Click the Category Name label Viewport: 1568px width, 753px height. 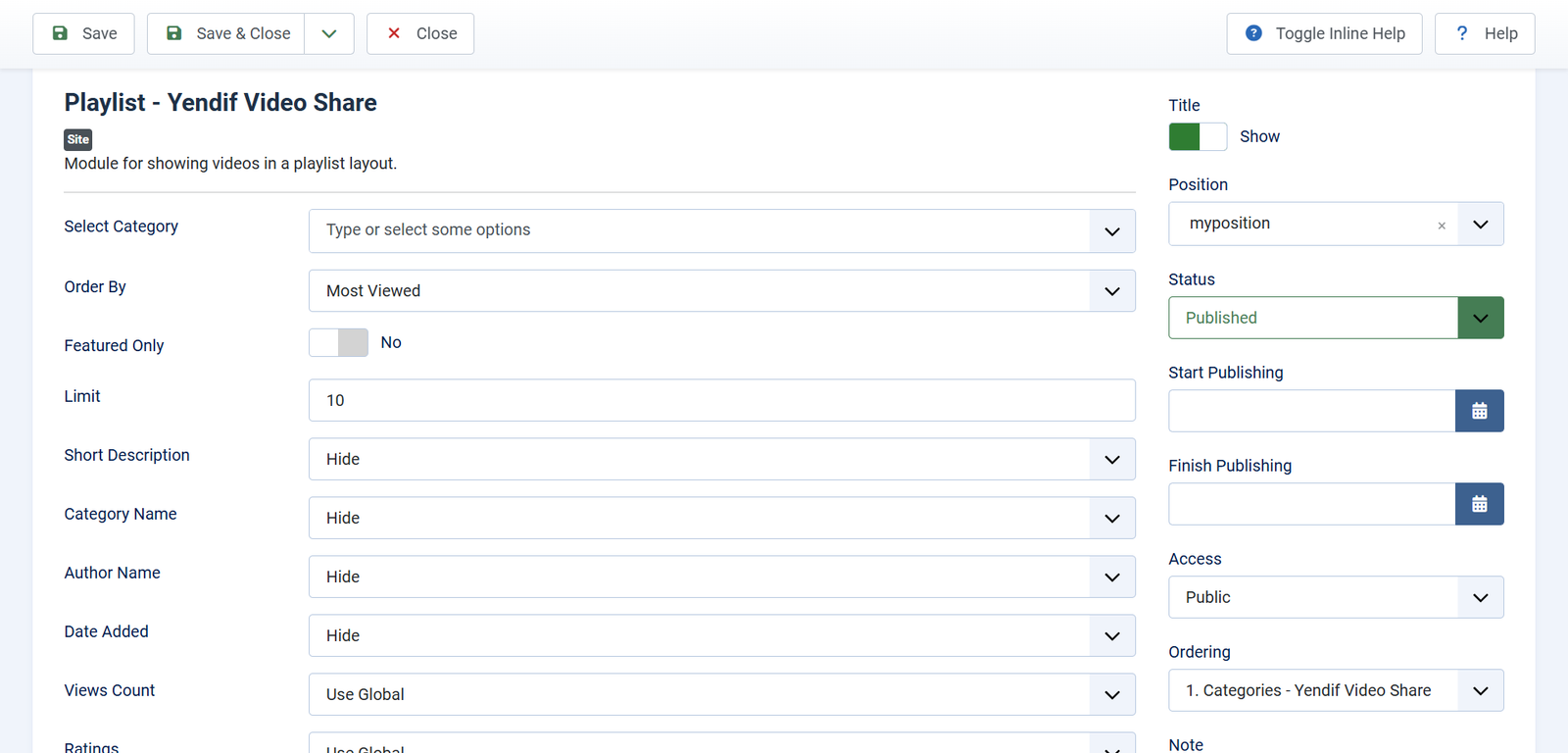coord(121,514)
